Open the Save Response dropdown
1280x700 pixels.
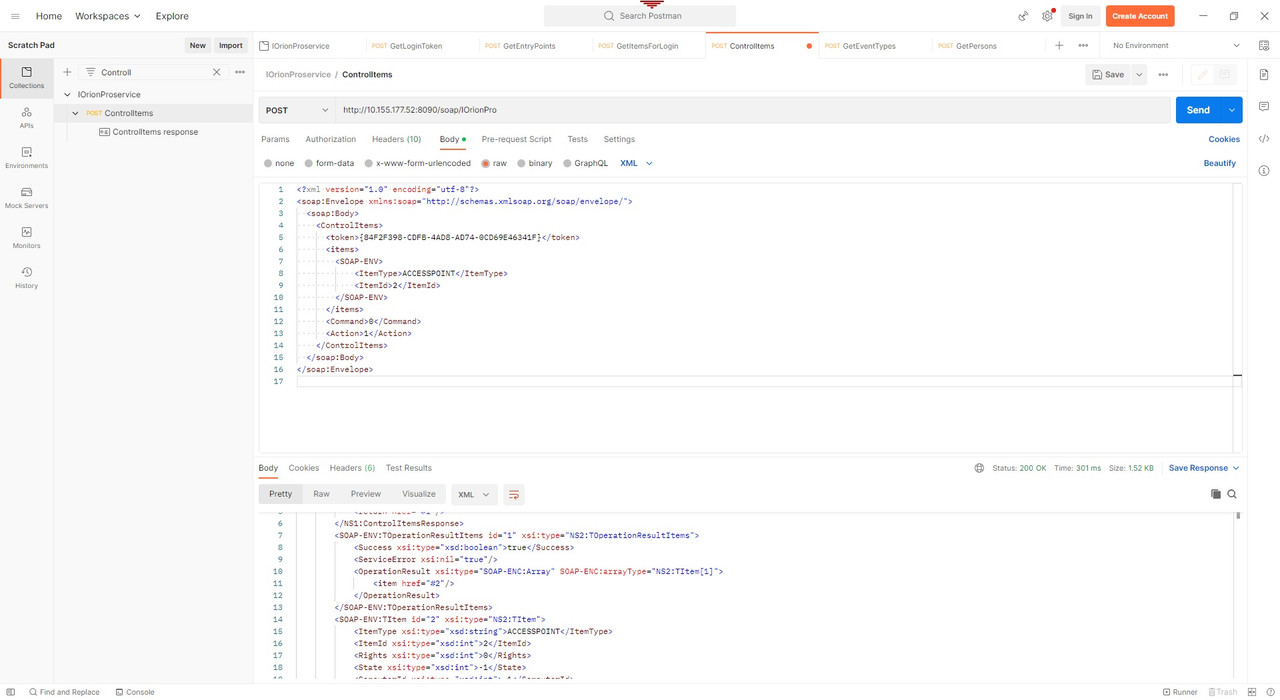(1204, 468)
